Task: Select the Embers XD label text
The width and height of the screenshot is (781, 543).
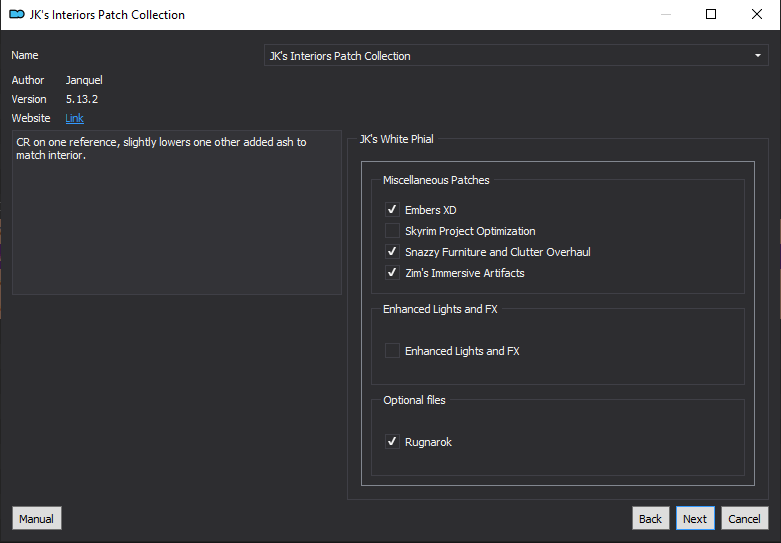Action: [430, 210]
